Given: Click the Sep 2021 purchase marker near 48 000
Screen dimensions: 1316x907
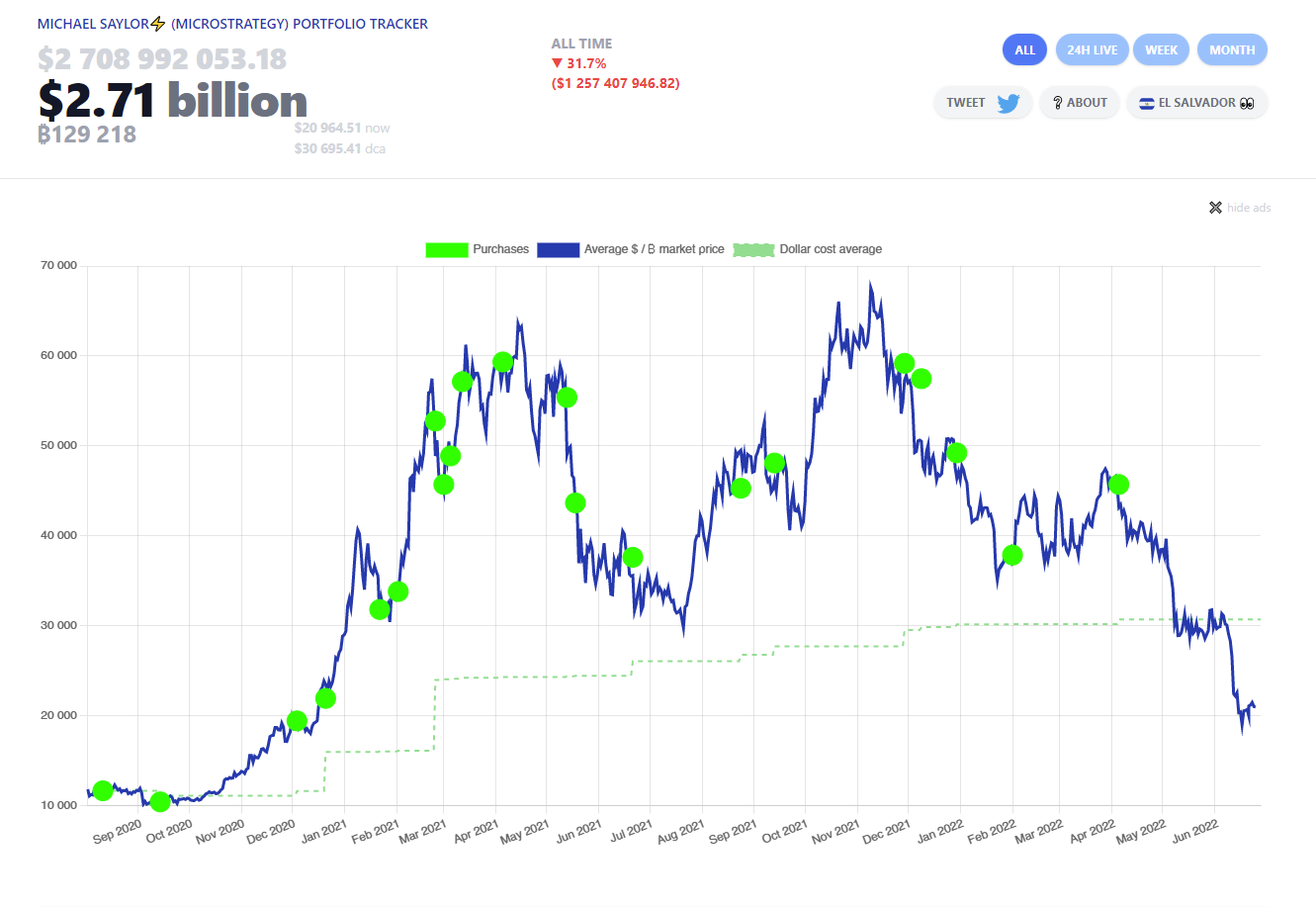Looking at the screenshot, I should point(774,463).
